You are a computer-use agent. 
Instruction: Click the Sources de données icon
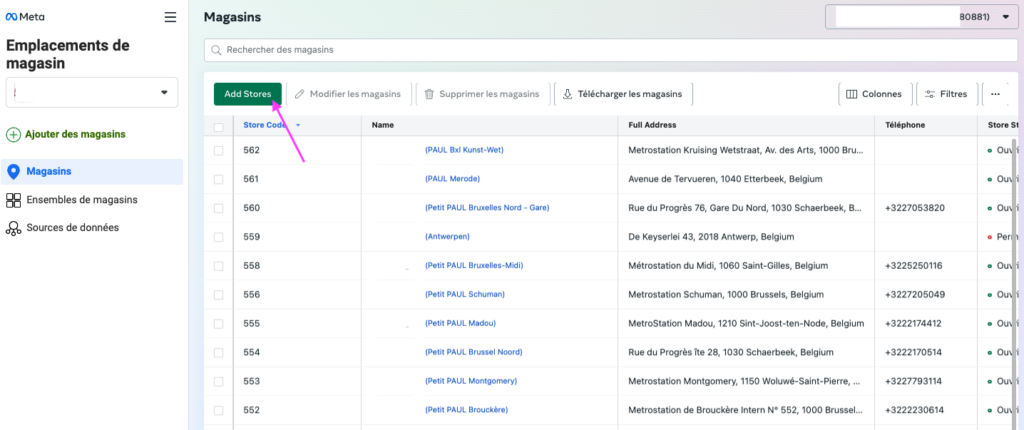coord(13,228)
